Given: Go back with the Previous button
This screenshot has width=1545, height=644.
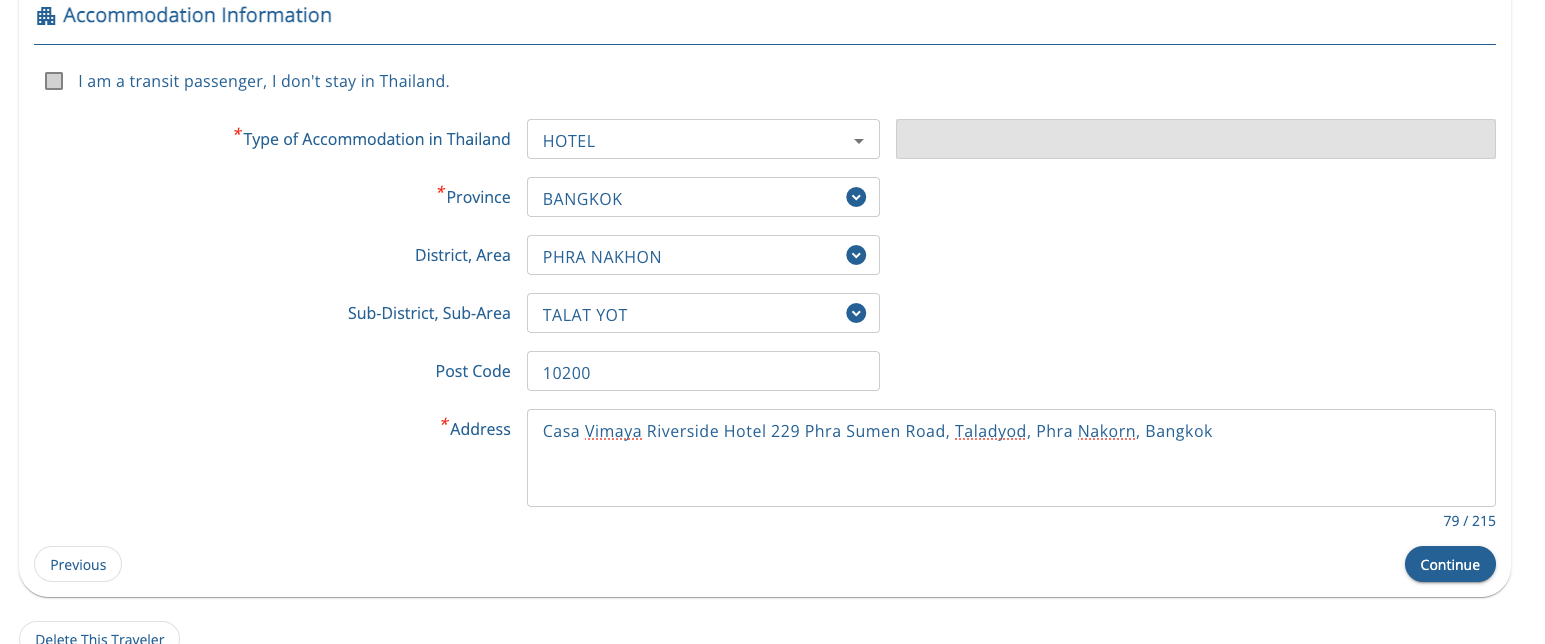Looking at the screenshot, I should tap(78, 565).
